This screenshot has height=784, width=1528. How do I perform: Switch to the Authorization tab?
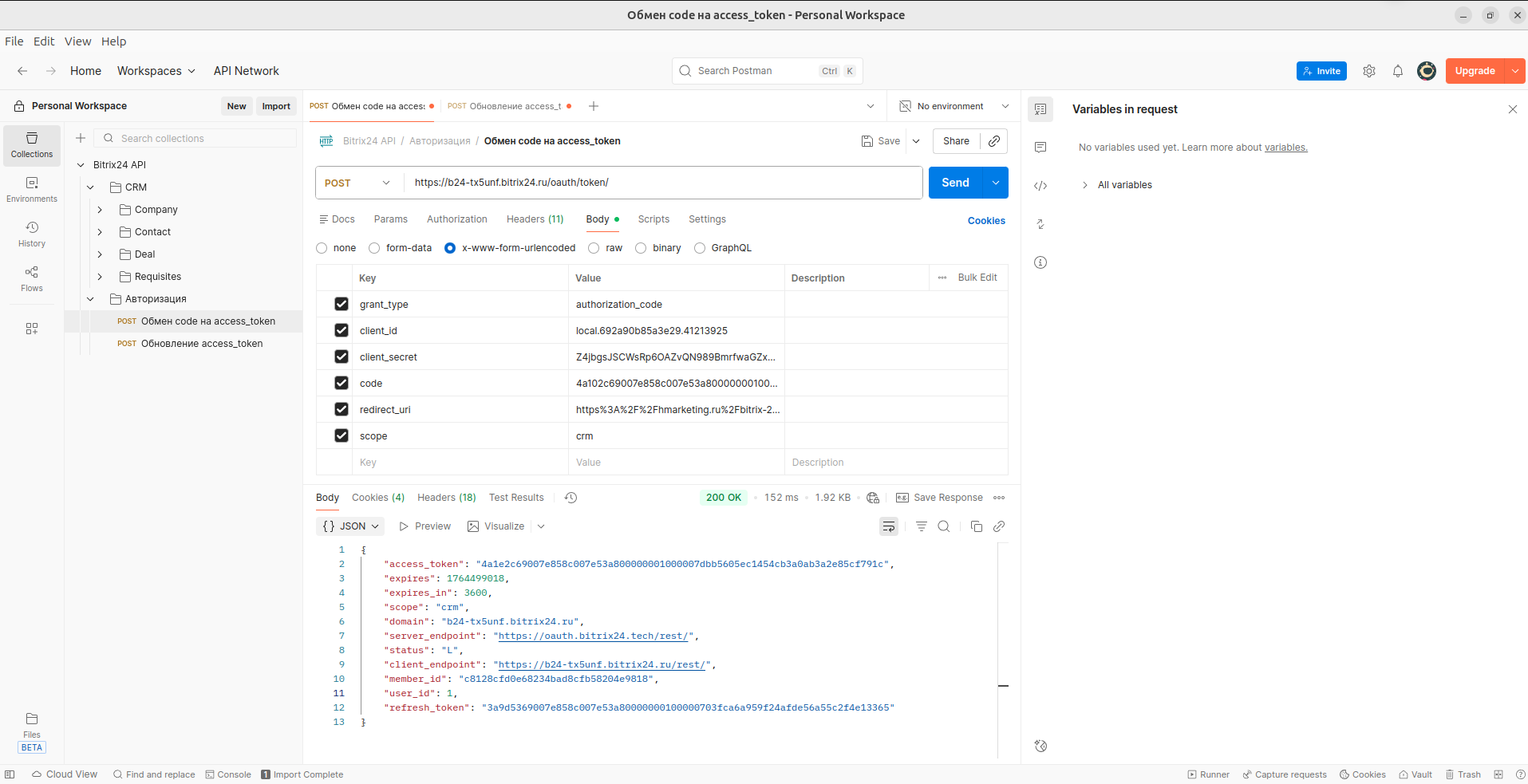coord(456,219)
